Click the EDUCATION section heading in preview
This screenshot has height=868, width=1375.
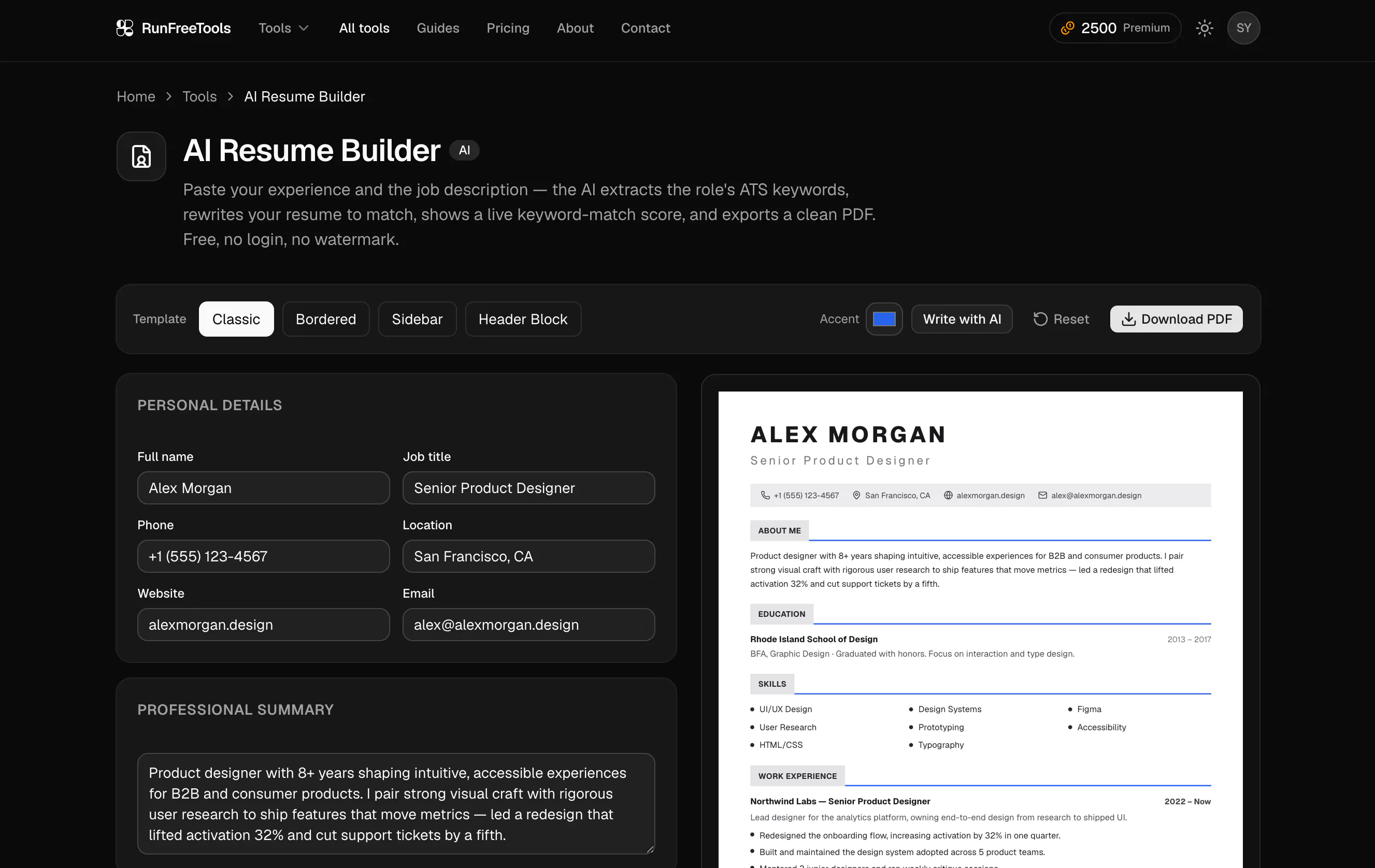point(782,614)
